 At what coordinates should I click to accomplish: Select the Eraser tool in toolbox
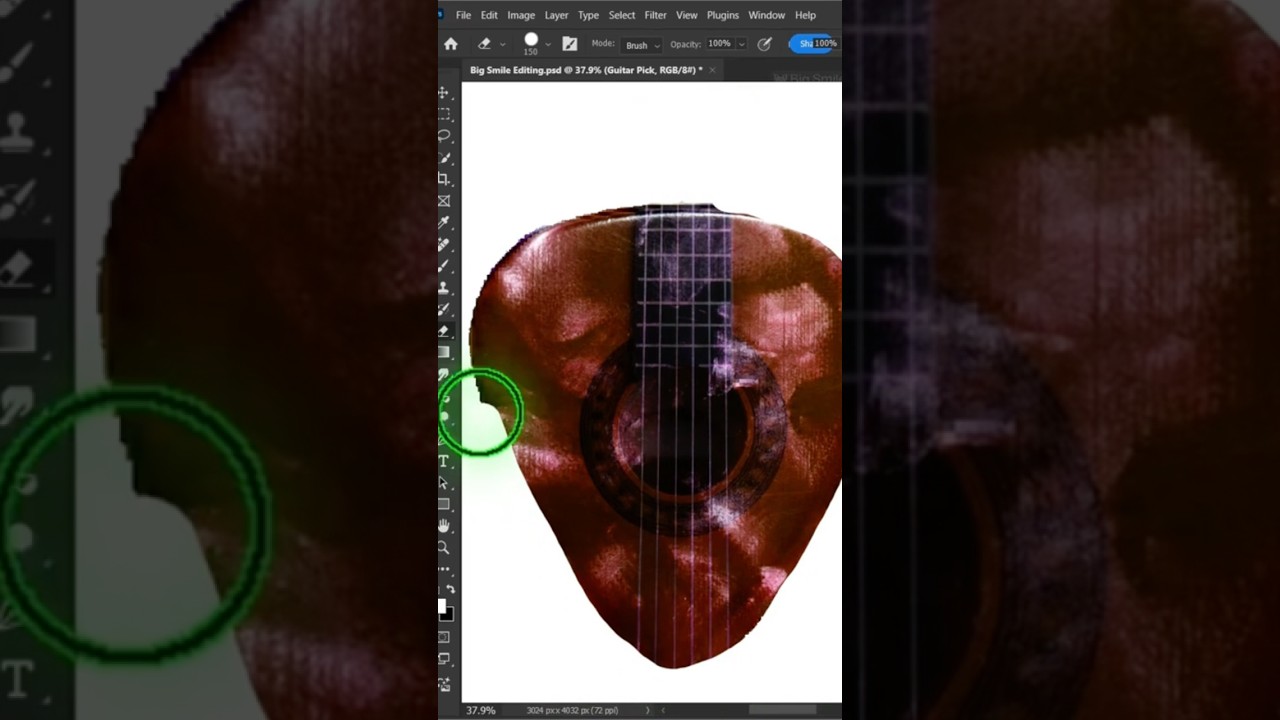pyautogui.click(x=444, y=331)
